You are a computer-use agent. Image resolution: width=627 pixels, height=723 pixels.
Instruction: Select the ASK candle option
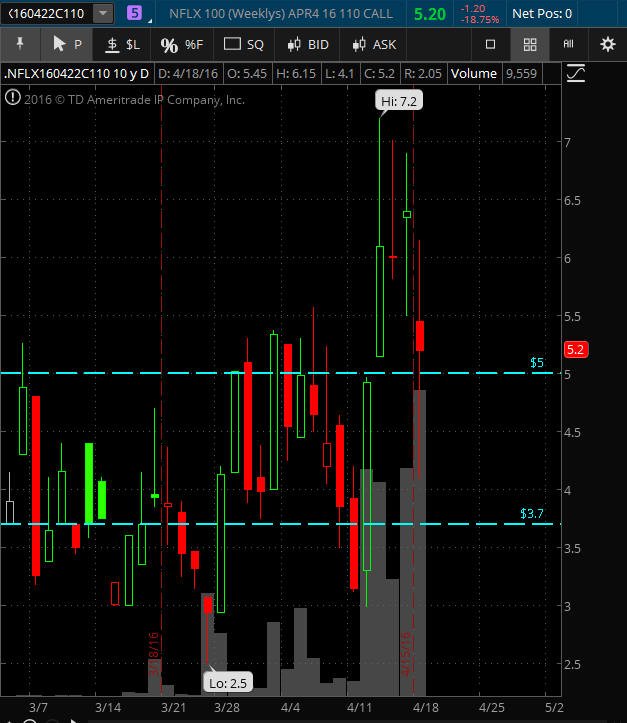pos(374,44)
